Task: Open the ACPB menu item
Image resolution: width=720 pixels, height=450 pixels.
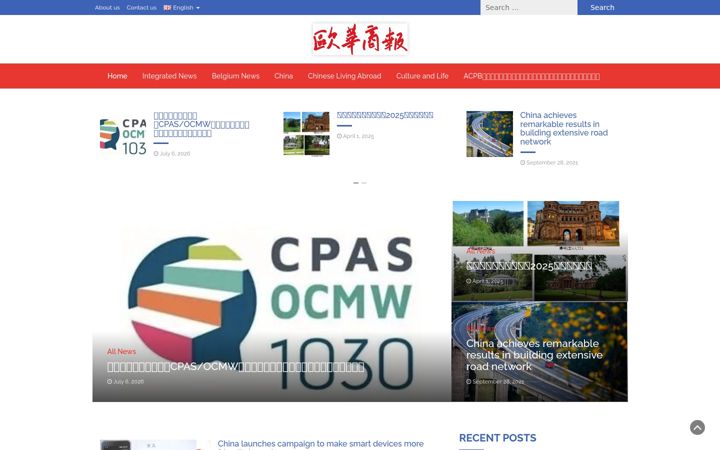Action: tap(531, 76)
